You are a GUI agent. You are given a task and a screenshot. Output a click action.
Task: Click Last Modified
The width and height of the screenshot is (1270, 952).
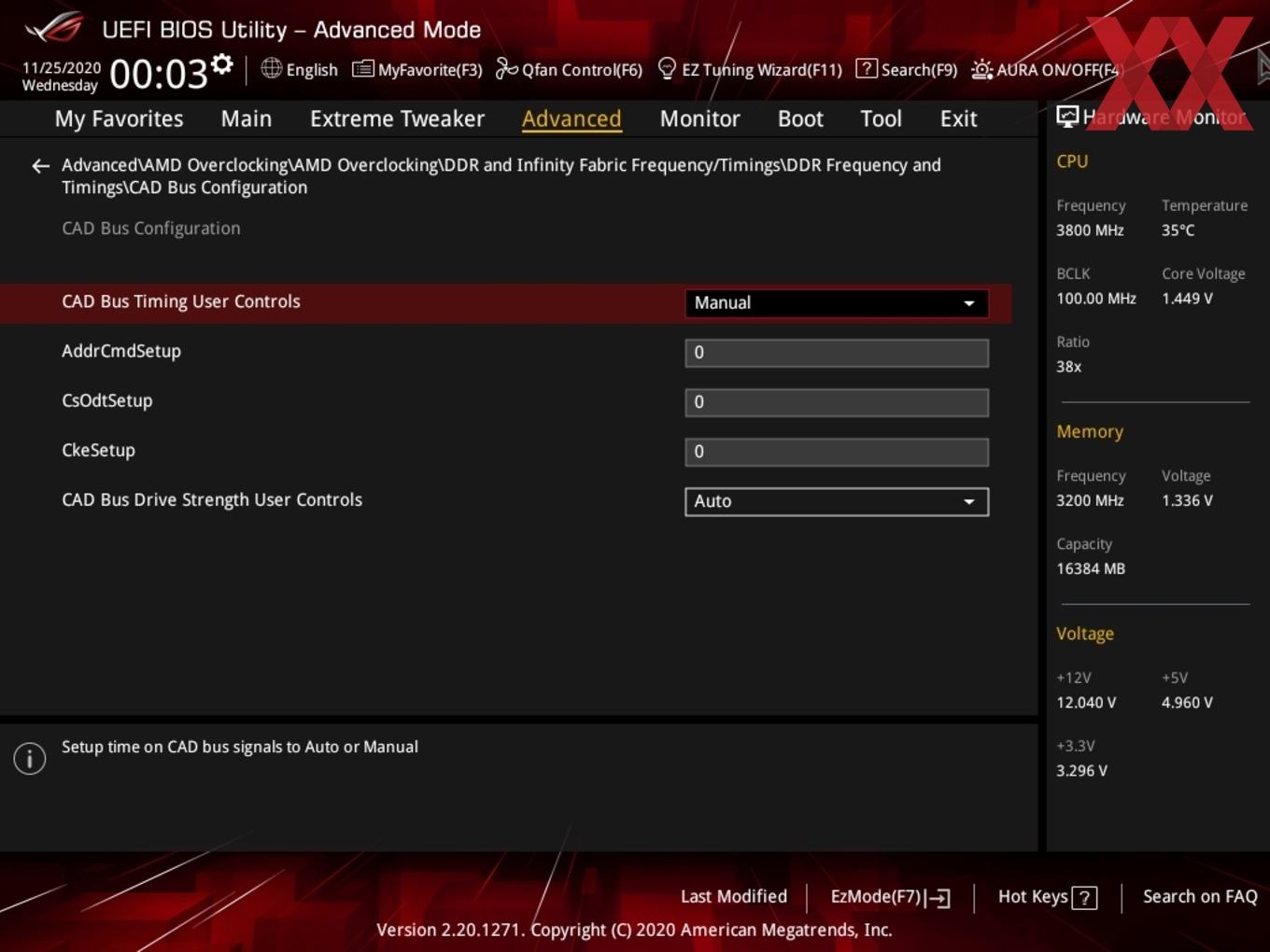coord(734,896)
